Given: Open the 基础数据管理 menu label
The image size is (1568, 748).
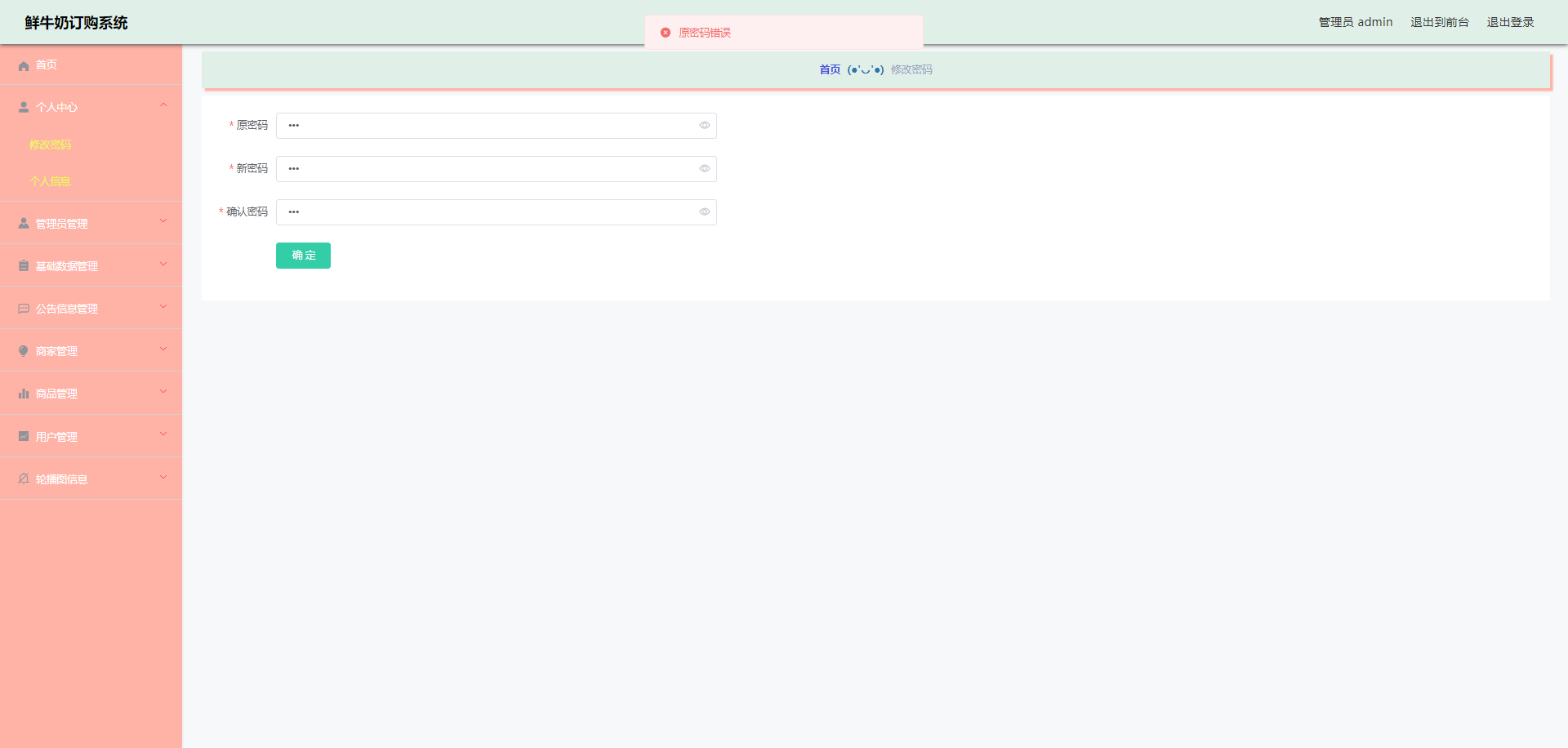Looking at the screenshot, I should [x=66, y=266].
